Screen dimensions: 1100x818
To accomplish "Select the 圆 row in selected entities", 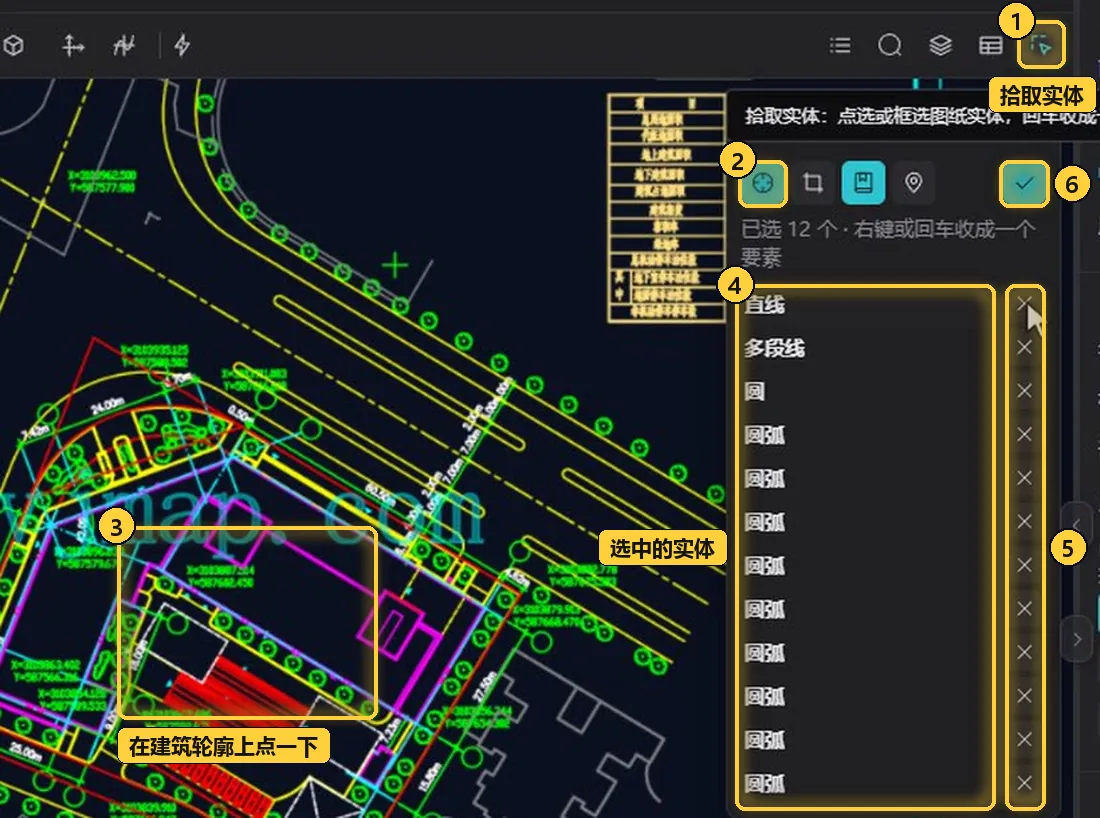I will (866, 391).
